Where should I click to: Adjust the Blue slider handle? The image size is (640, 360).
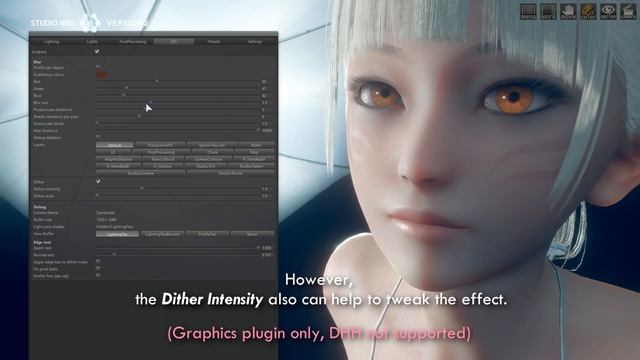point(124,95)
